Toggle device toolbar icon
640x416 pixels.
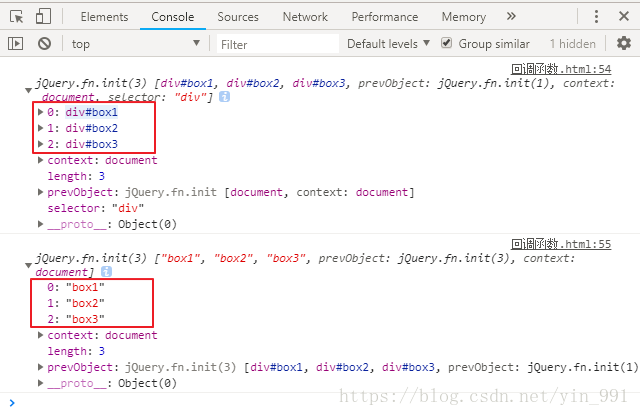43,17
